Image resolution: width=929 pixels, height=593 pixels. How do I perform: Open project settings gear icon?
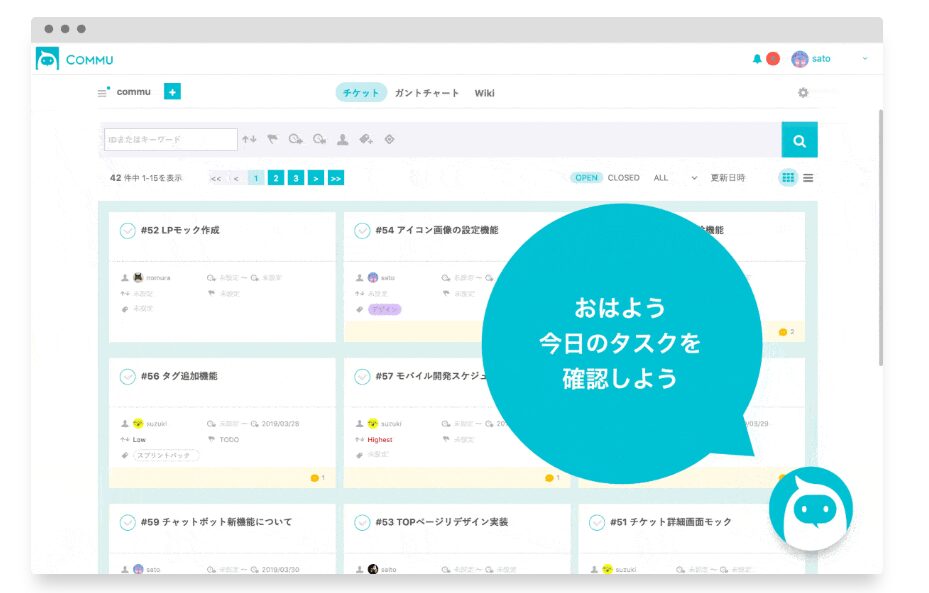(x=803, y=92)
